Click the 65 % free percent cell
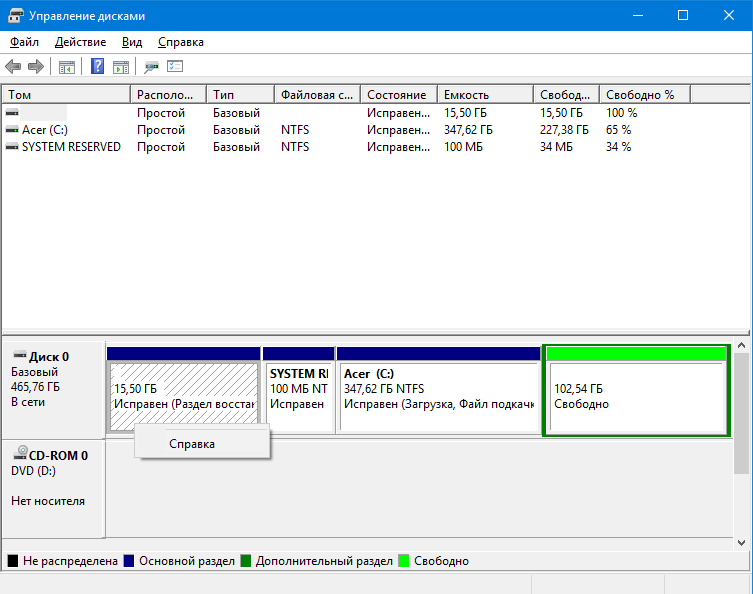 (619, 130)
